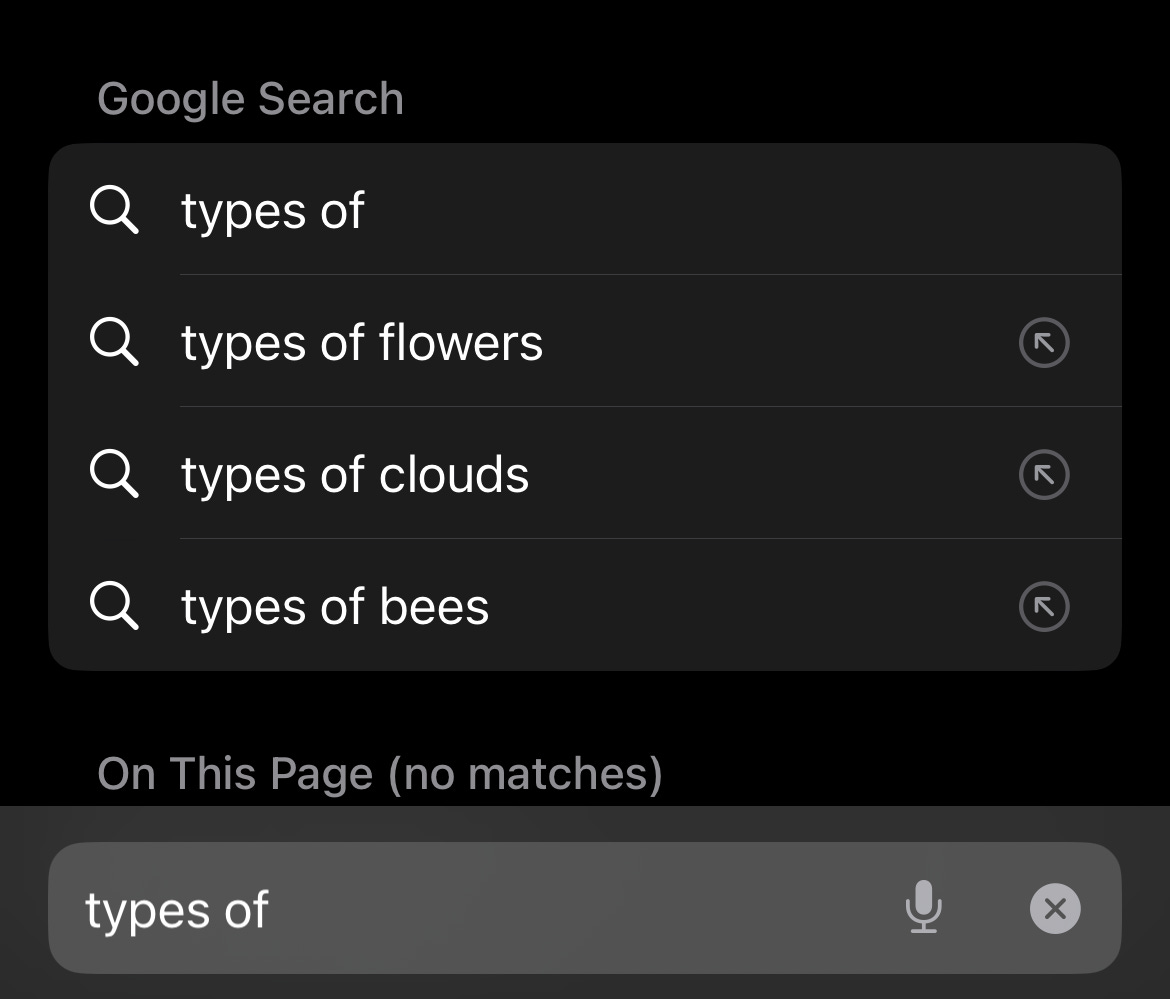
Task: Clear the search field text
Action: point(1054,909)
